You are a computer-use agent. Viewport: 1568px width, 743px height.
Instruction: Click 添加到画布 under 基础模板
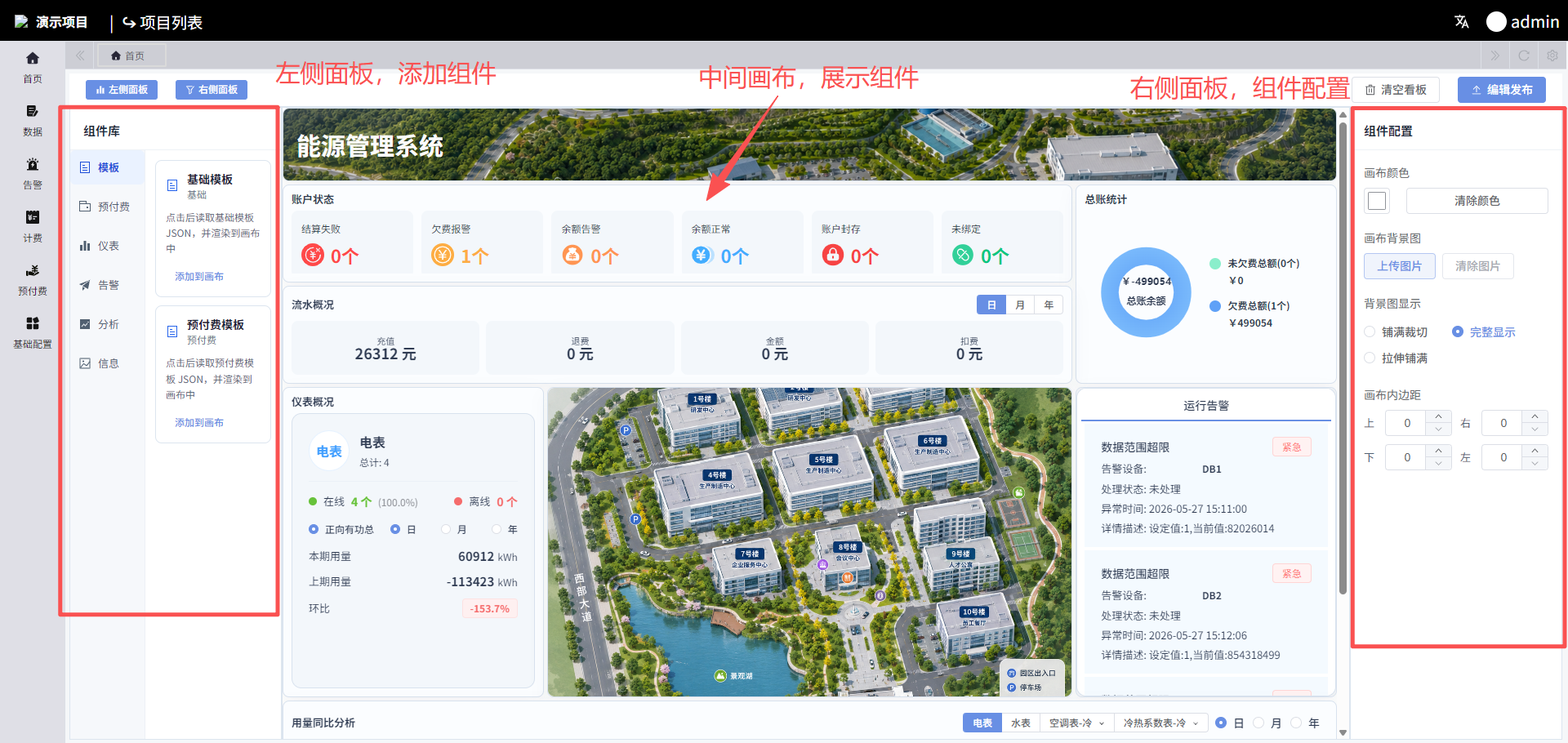click(x=199, y=277)
